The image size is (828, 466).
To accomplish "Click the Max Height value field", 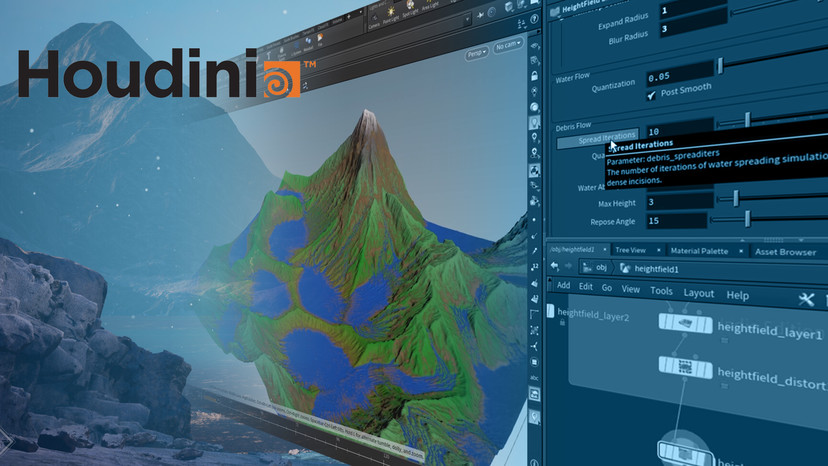I will (x=678, y=201).
